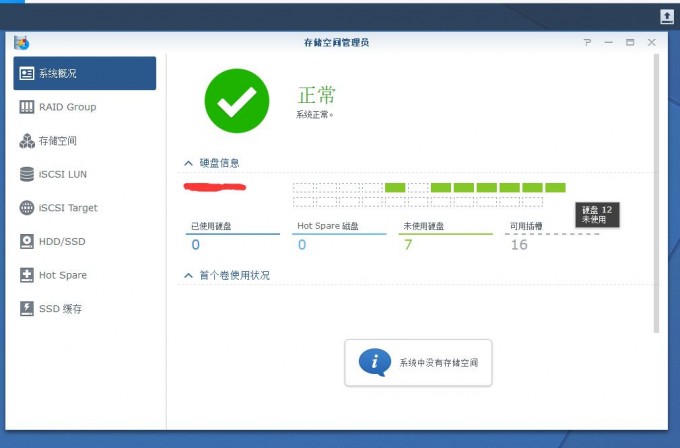680x448 pixels.
Task: Select the iSCSI Target globe icon
Action: [x=27, y=208]
